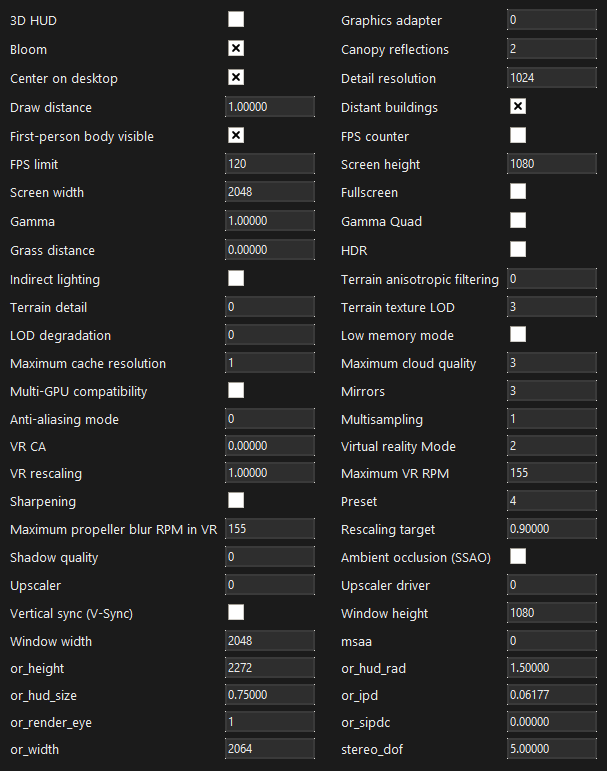
Task: Click the Rescaling target field
Action: (552, 529)
